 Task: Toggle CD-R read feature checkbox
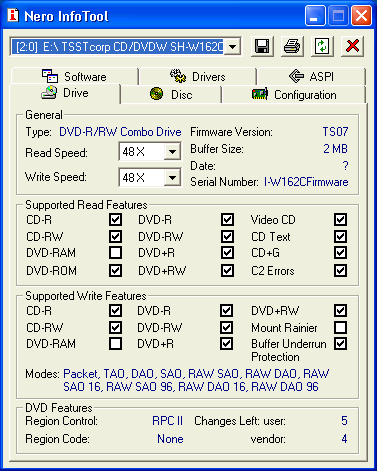[115, 220]
